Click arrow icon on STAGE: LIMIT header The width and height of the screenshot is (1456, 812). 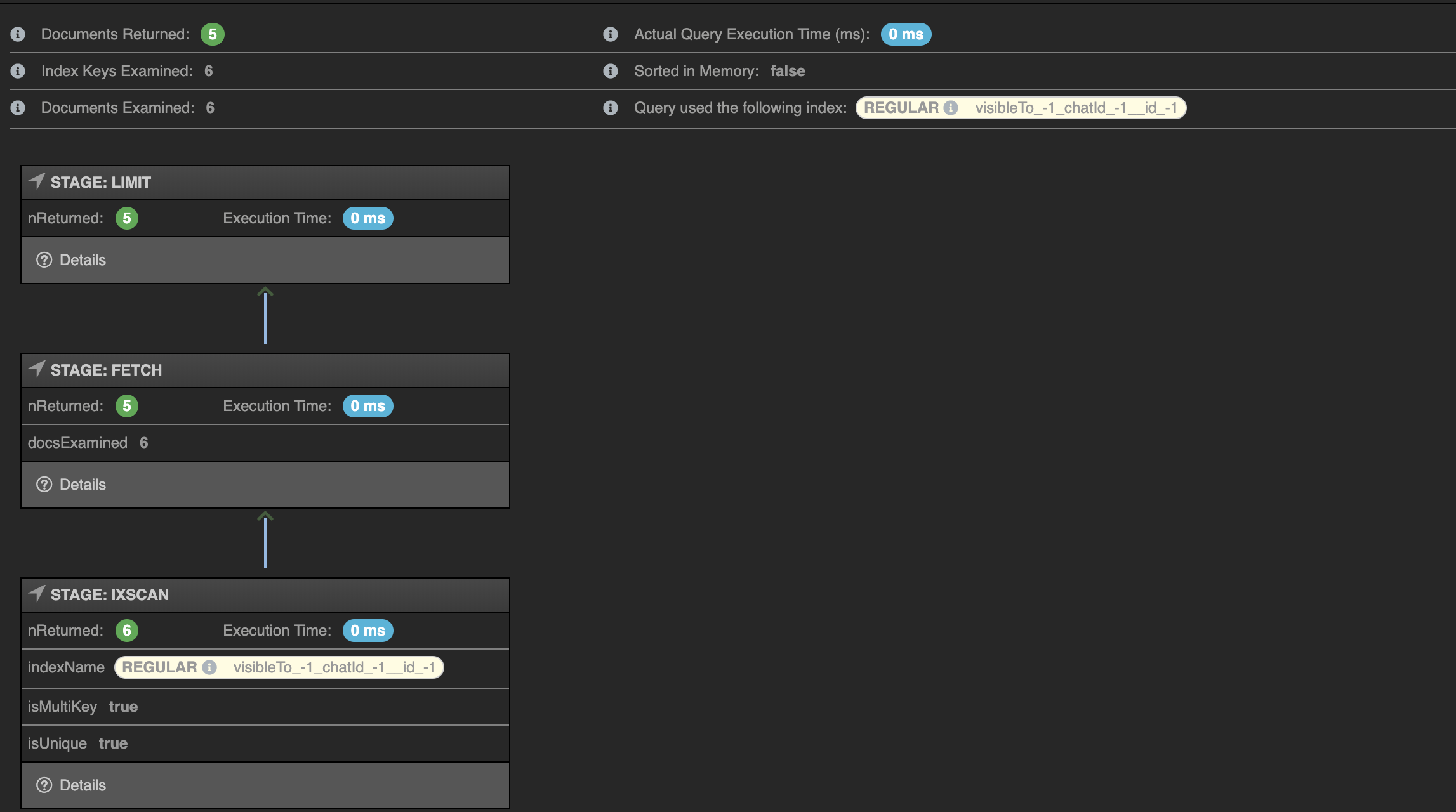(37, 181)
